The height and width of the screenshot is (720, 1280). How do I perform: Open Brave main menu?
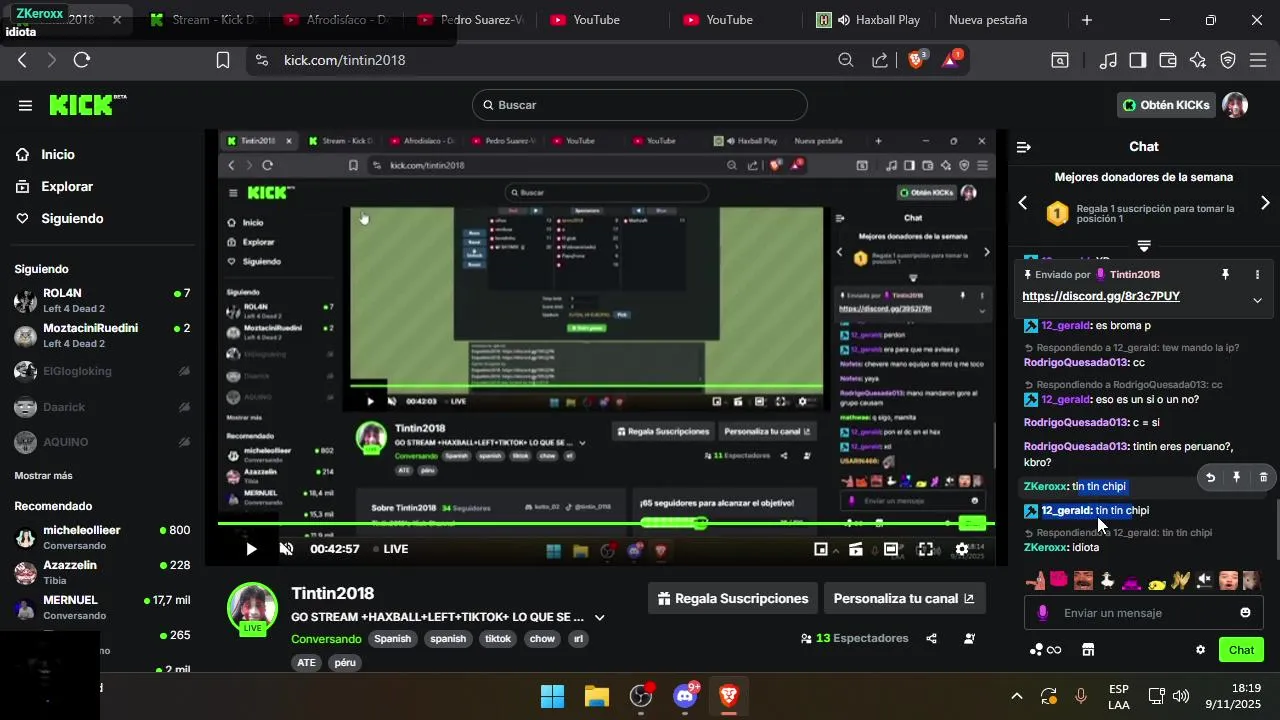tap(1258, 60)
